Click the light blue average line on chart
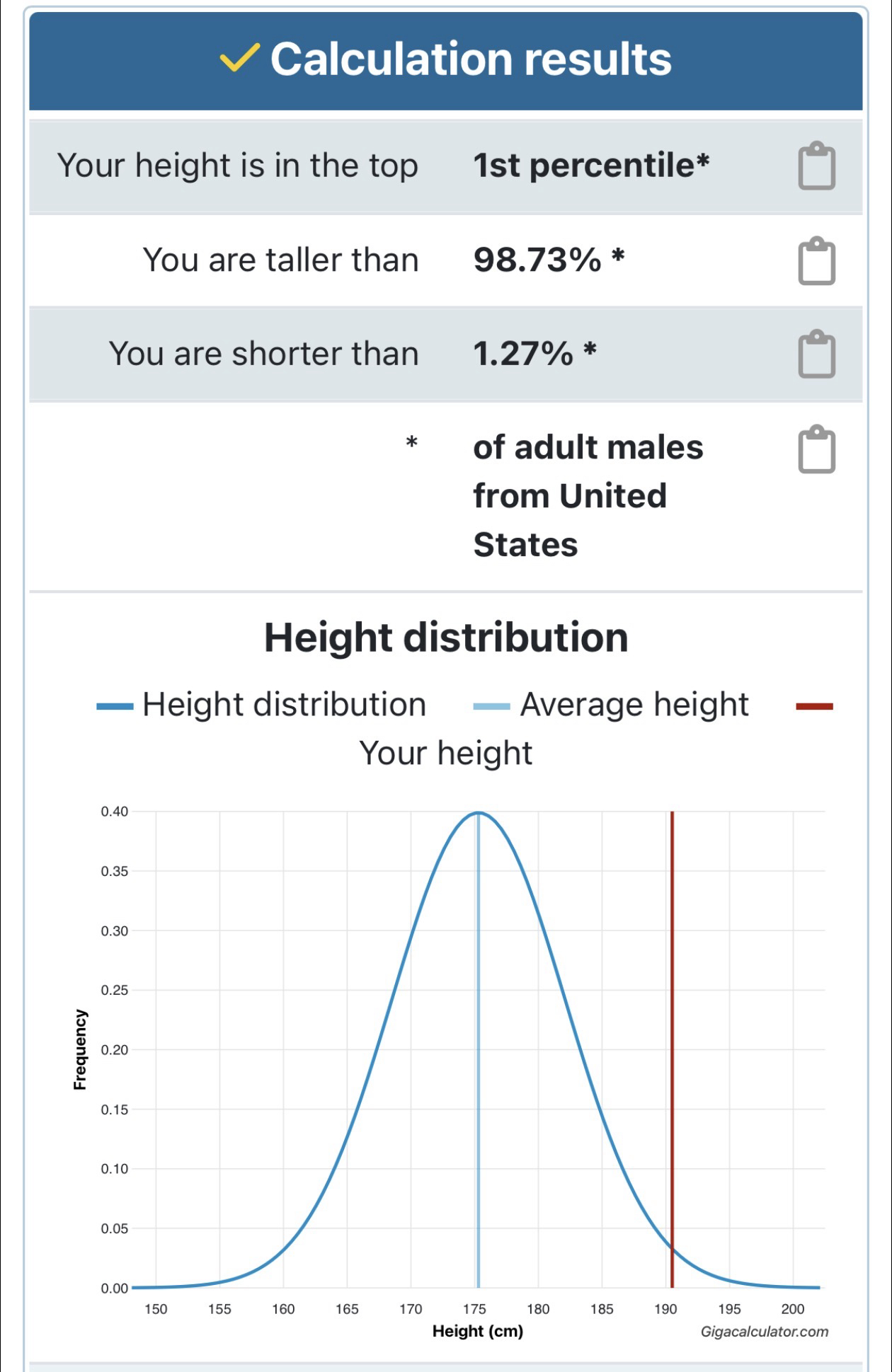Image resolution: width=892 pixels, height=1372 pixels. pos(478,1061)
